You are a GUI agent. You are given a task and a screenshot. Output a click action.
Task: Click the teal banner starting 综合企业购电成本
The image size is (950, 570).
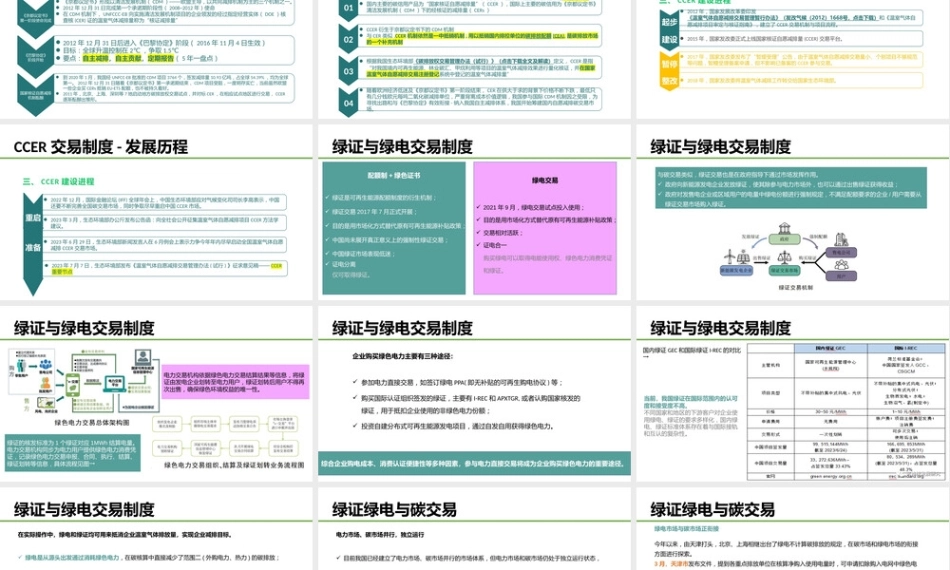(x=474, y=463)
